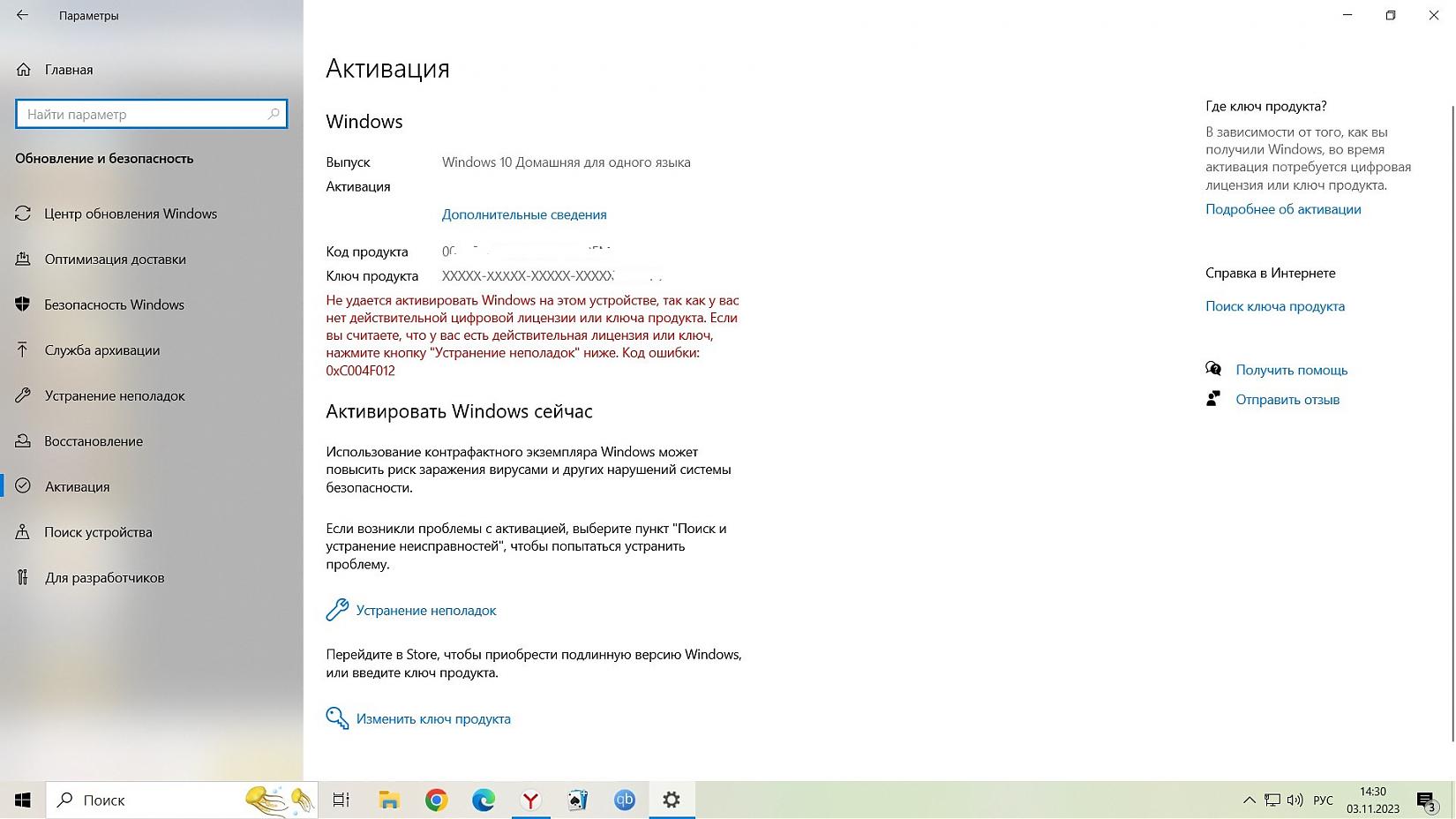Open Безопасность Windows shield item
This screenshot has height=819, width=1456.
[x=114, y=304]
